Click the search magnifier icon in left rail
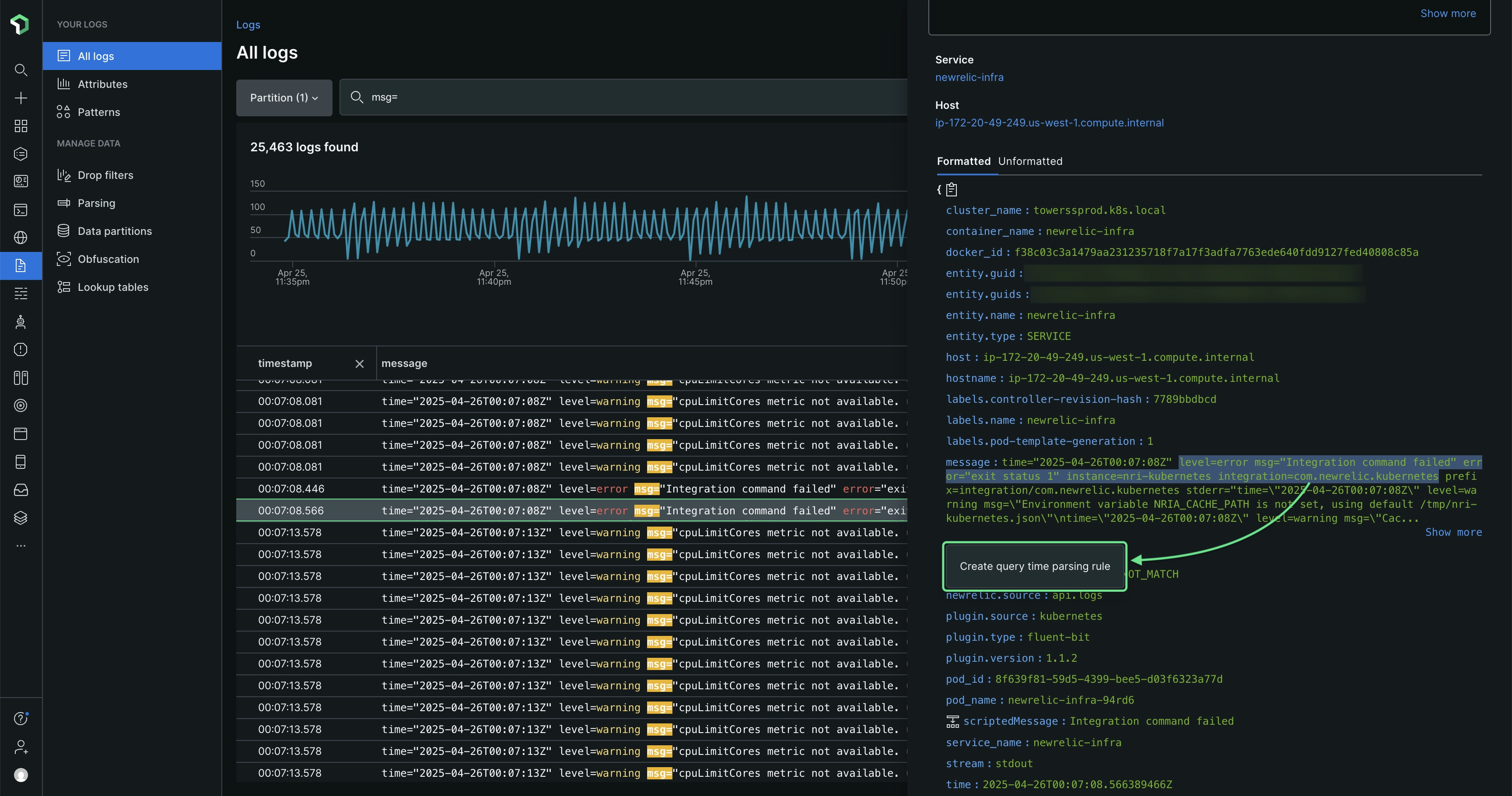The width and height of the screenshot is (1512, 796). click(21, 70)
